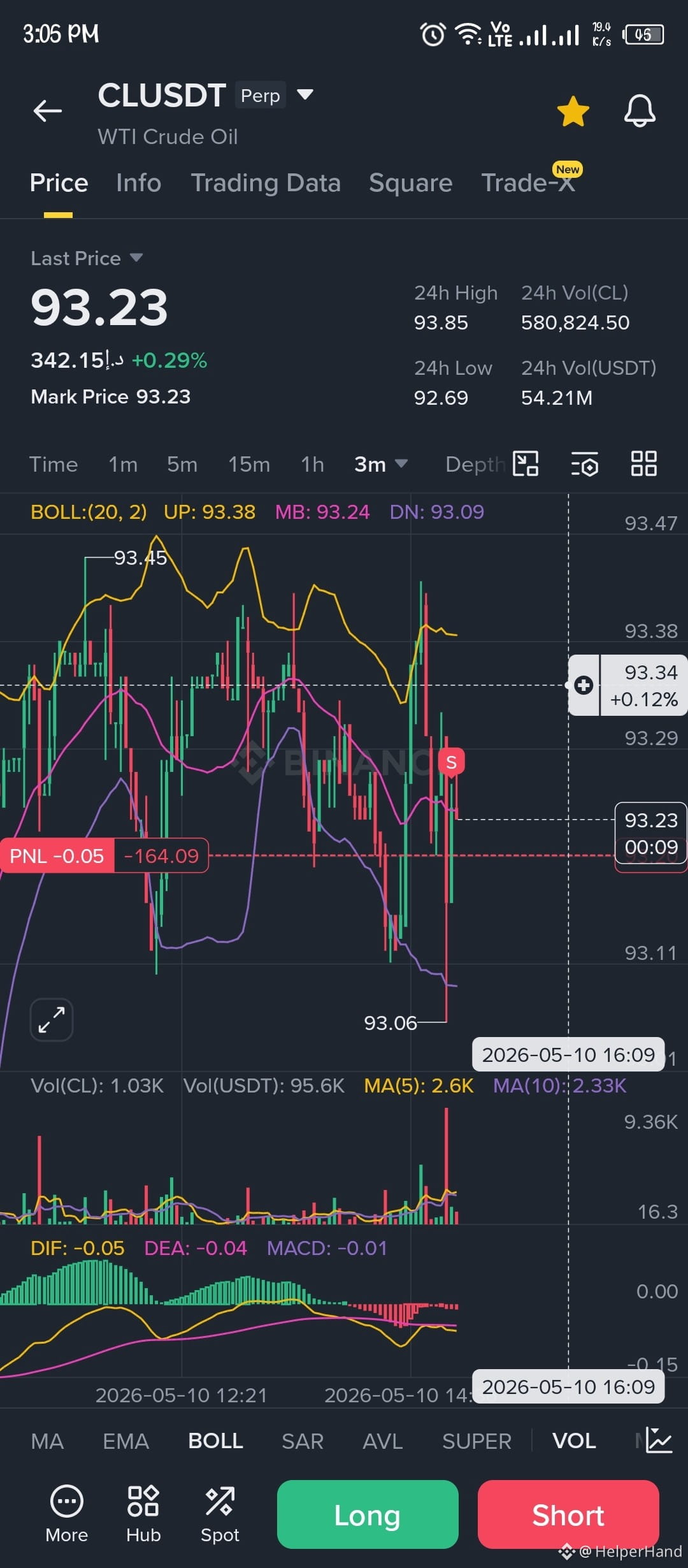
Task: Open the Trading Data tab
Action: click(266, 183)
